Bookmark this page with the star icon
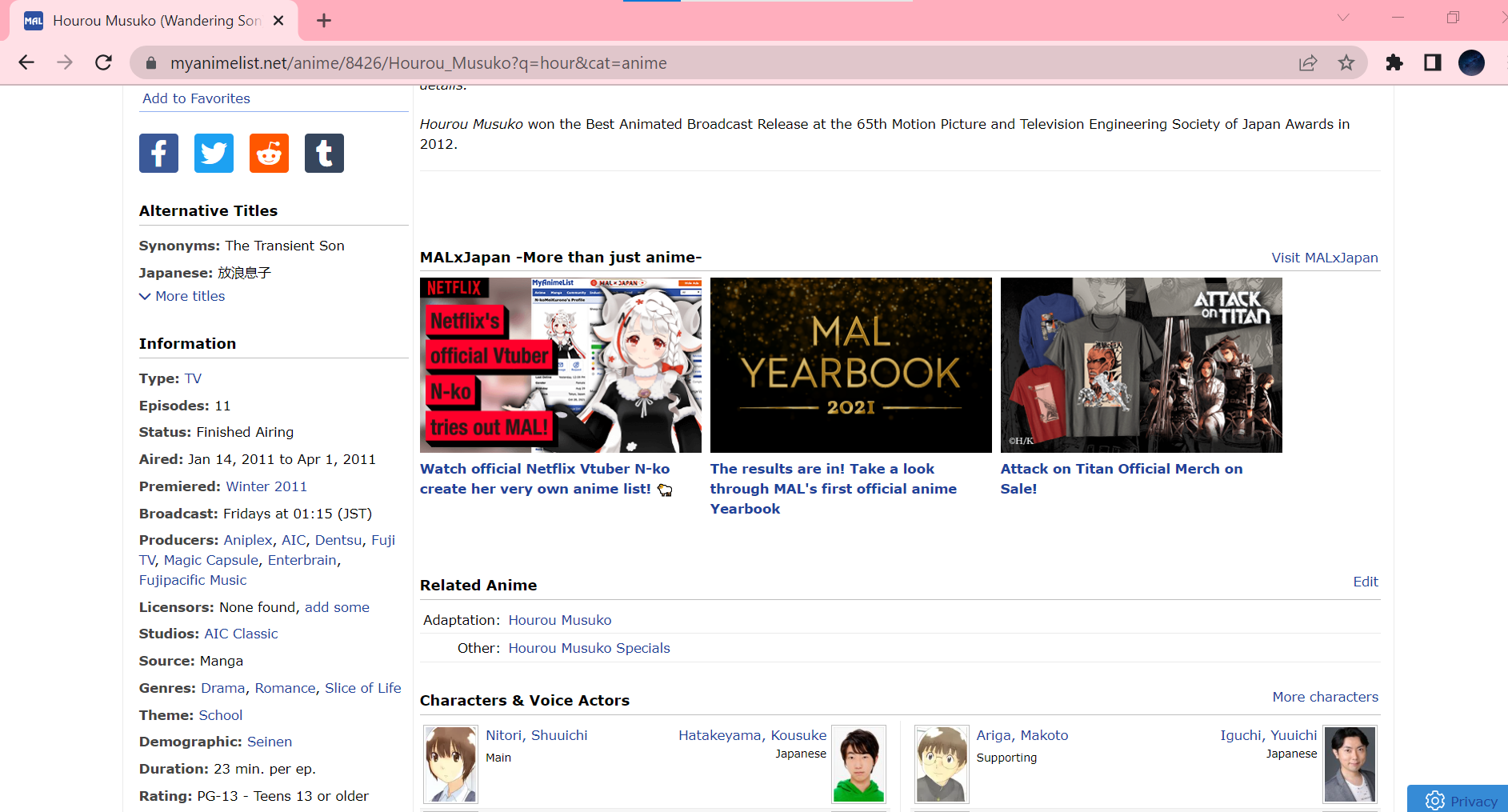The width and height of the screenshot is (1508, 812). tap(1346, 62)
